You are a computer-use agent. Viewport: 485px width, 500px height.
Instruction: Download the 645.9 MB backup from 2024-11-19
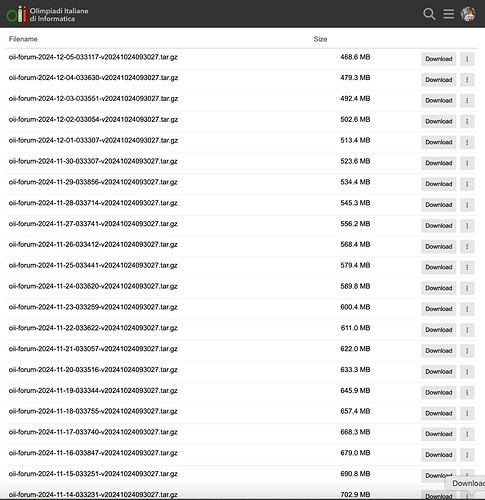pyautogui.click(x=439, y=392)
